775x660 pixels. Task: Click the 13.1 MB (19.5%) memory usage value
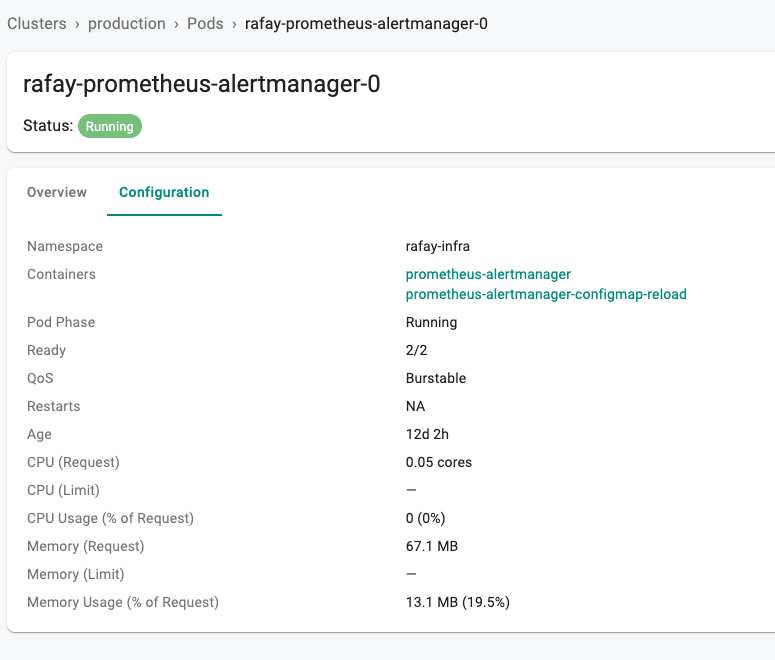click(x=458, y=602)
